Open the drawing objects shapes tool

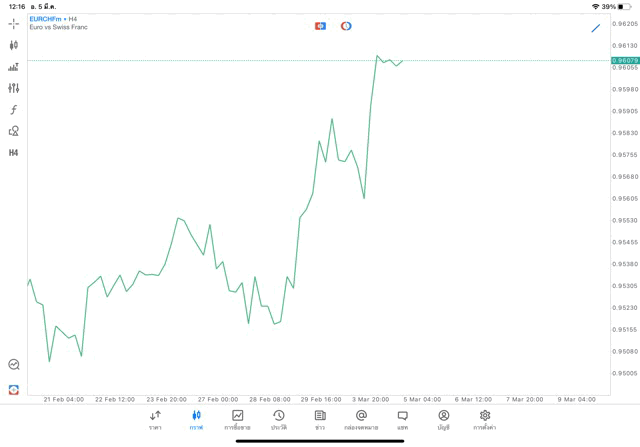coord(14,131)
